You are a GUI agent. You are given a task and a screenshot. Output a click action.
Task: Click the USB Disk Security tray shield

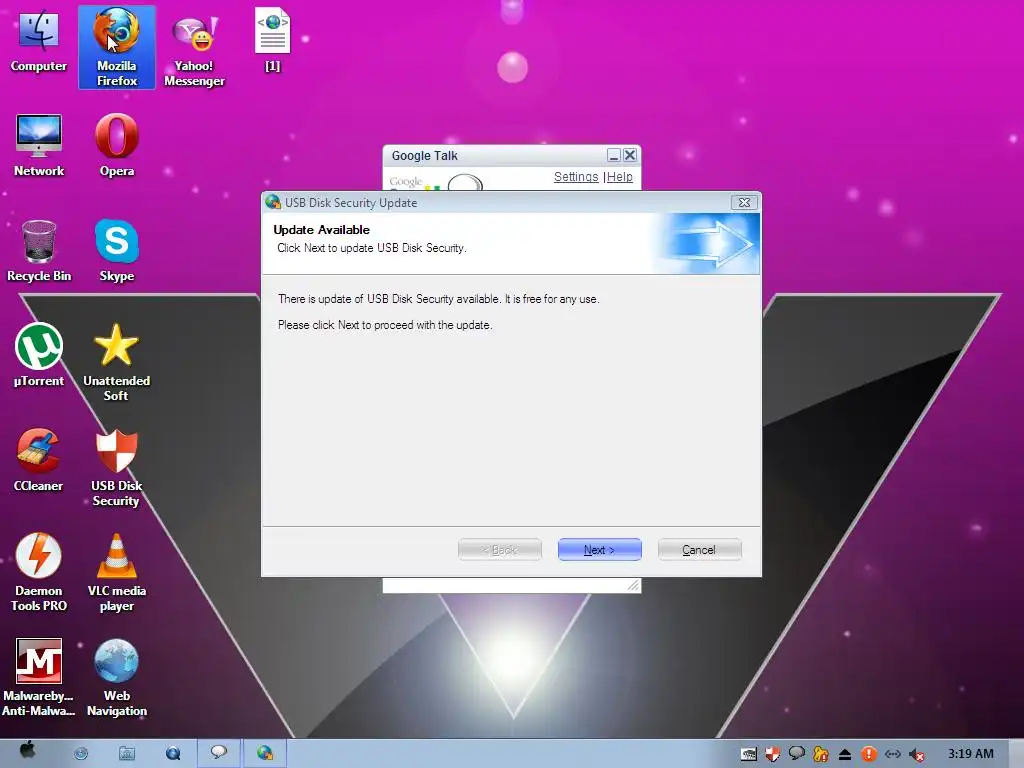click(773, 754)
